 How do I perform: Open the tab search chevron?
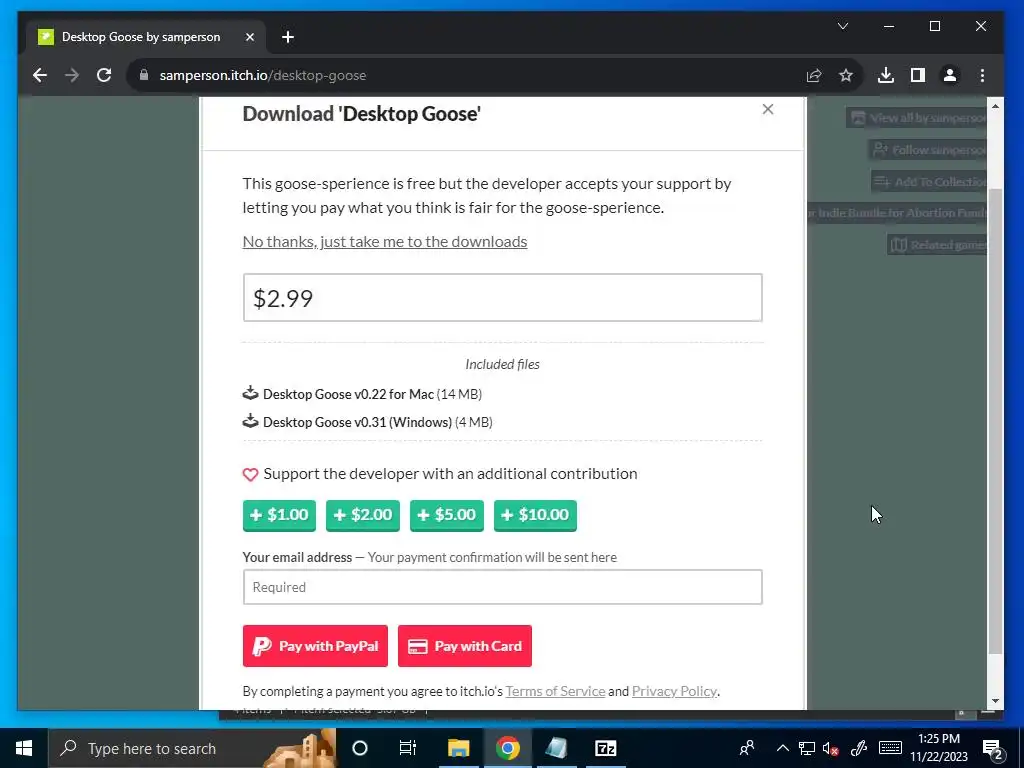tap(843, 26)
